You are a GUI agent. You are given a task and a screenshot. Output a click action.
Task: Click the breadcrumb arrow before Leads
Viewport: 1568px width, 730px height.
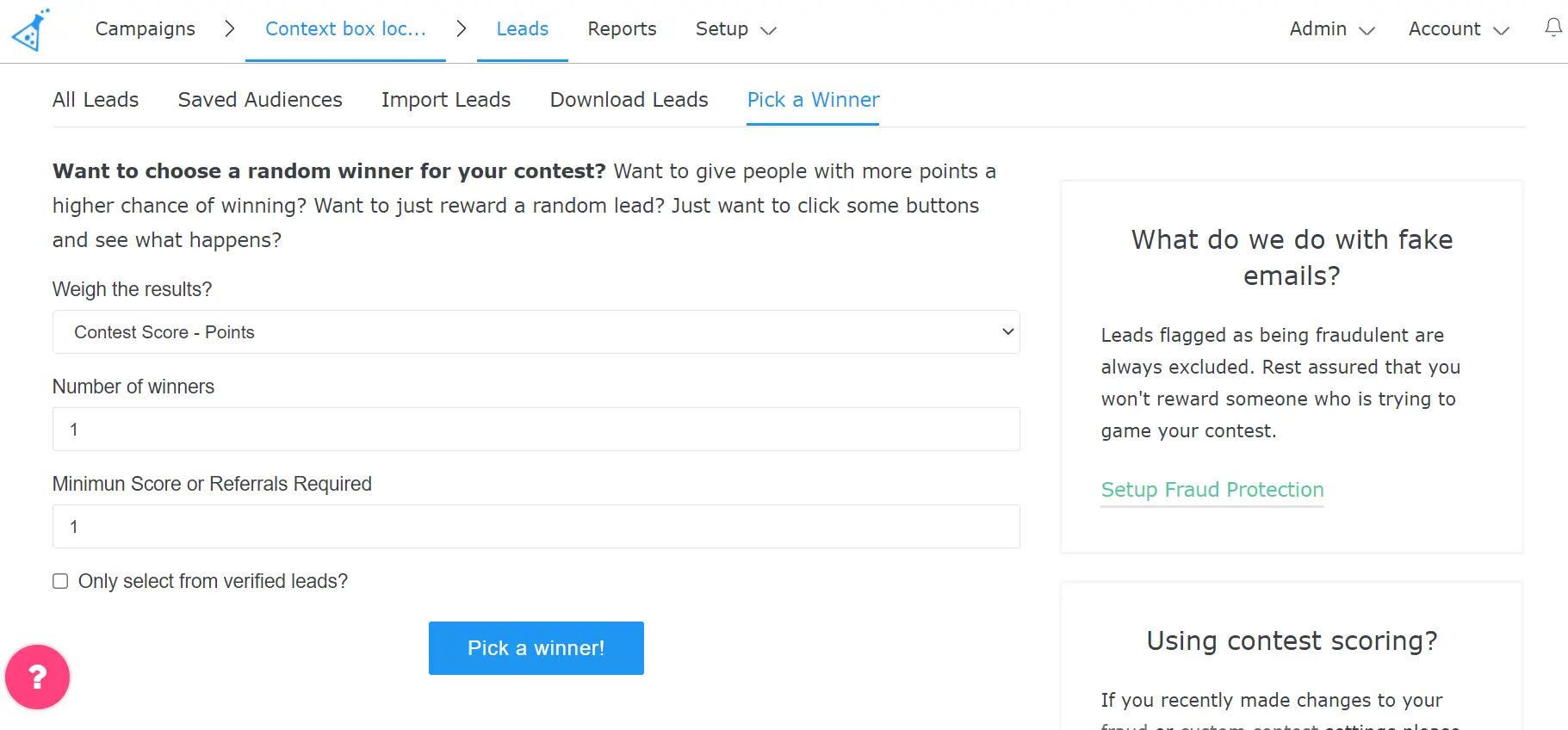(x=462, y=29)
